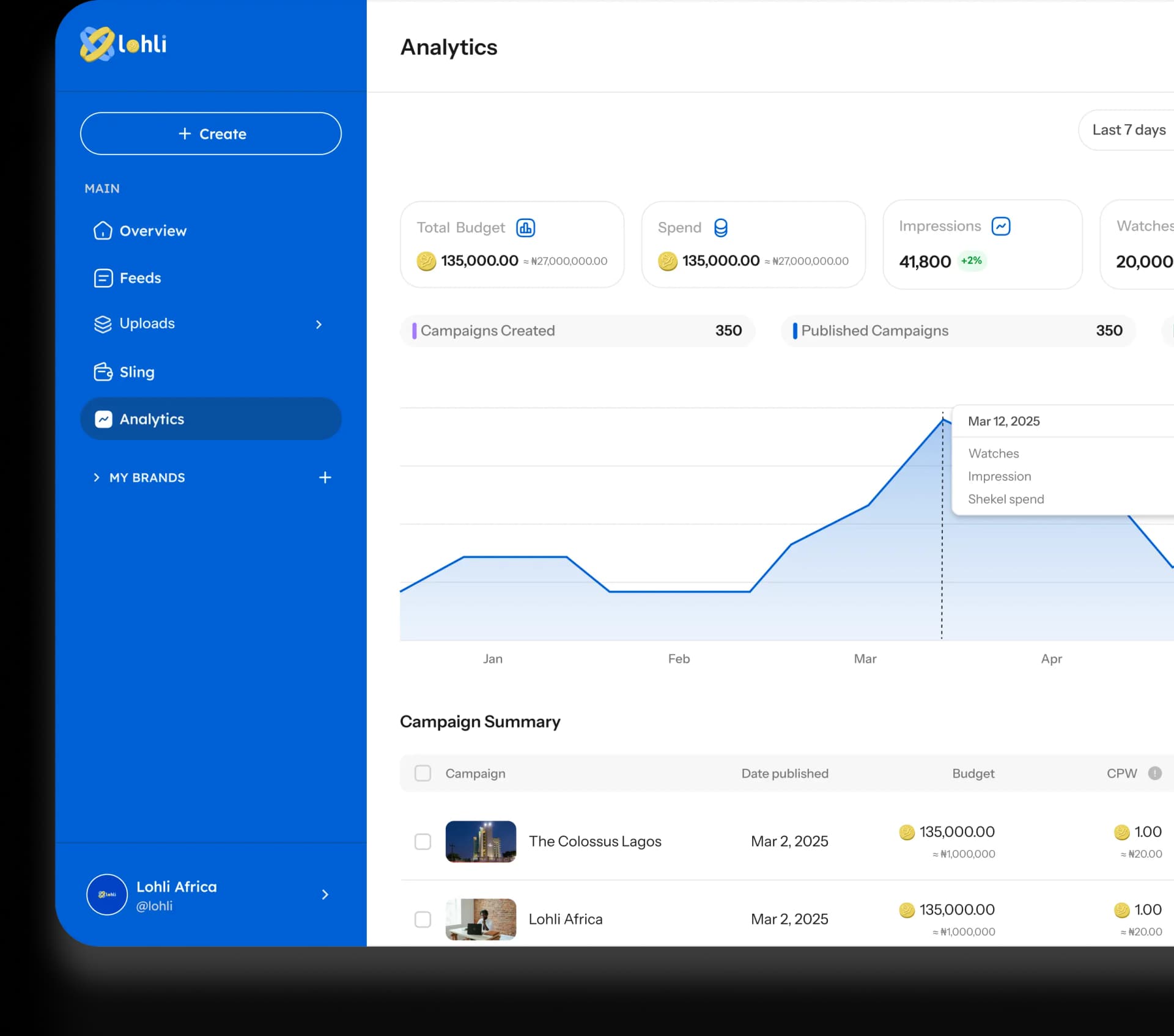The width and height of the screenshot is (1174, 1036).
Task: Click the Lohli logo at the top
Action: (122, 43)
